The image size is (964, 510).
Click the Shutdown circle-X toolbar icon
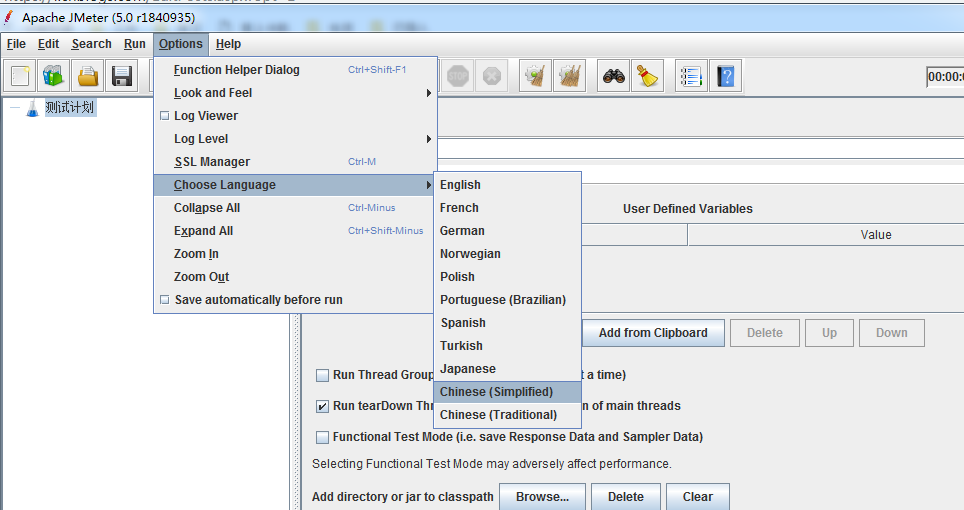(x=491, y=76)
